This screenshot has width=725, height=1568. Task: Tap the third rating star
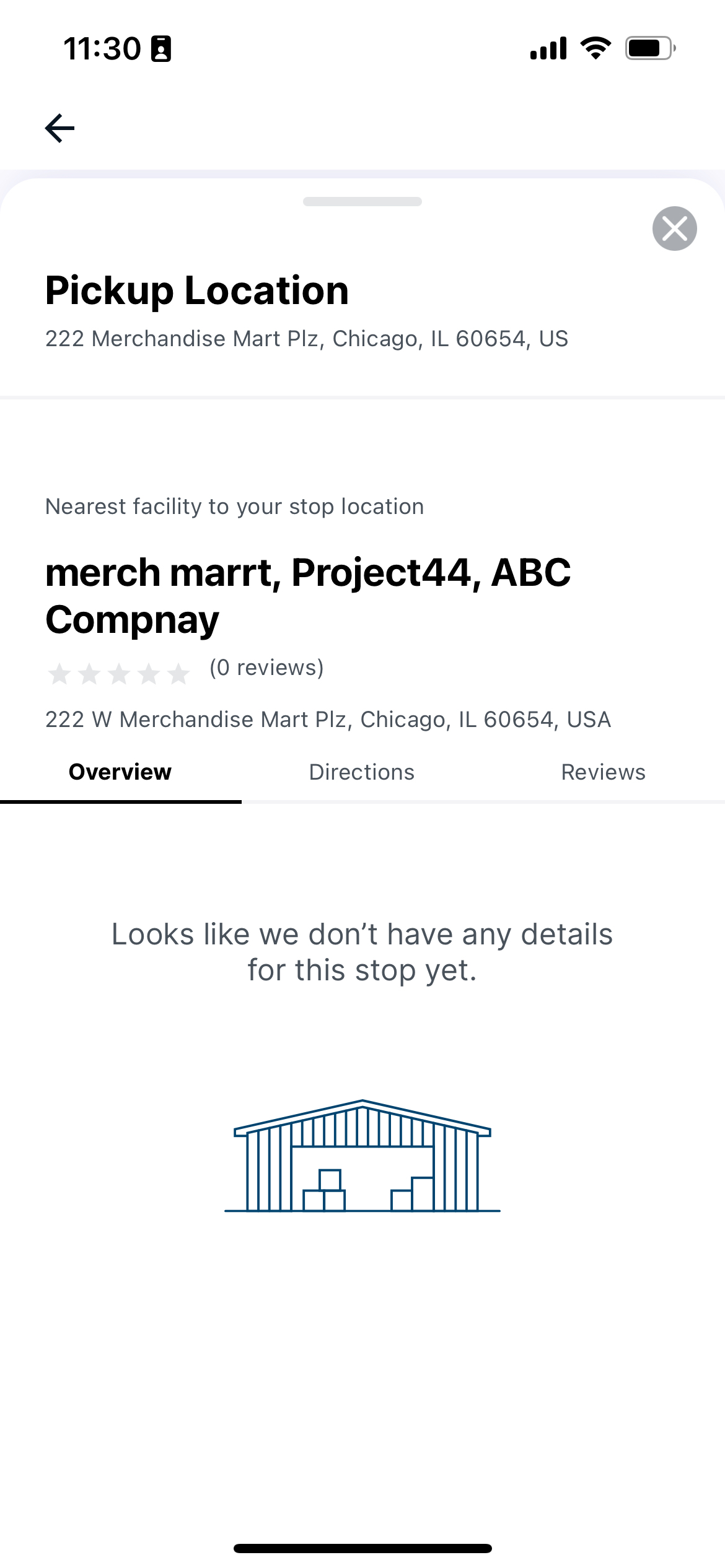click(x=119, y=673)
